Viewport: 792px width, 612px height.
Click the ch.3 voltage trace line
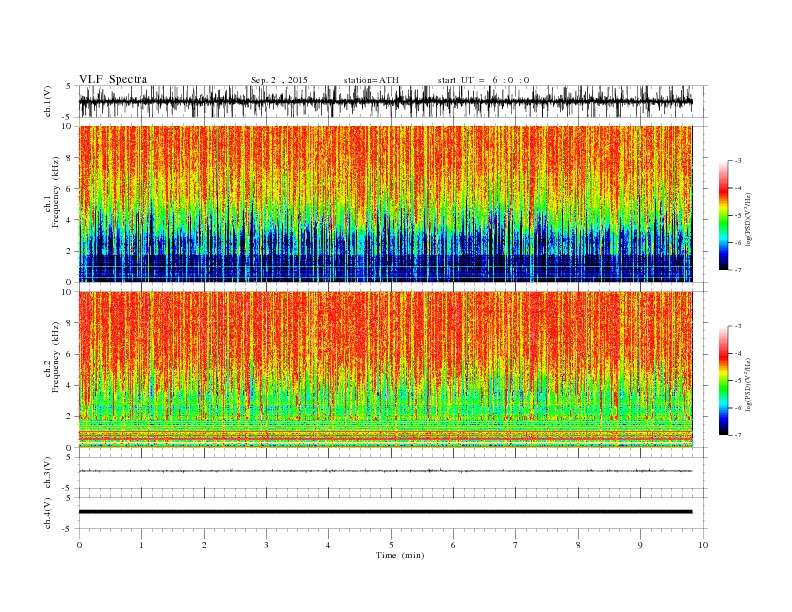385,471
